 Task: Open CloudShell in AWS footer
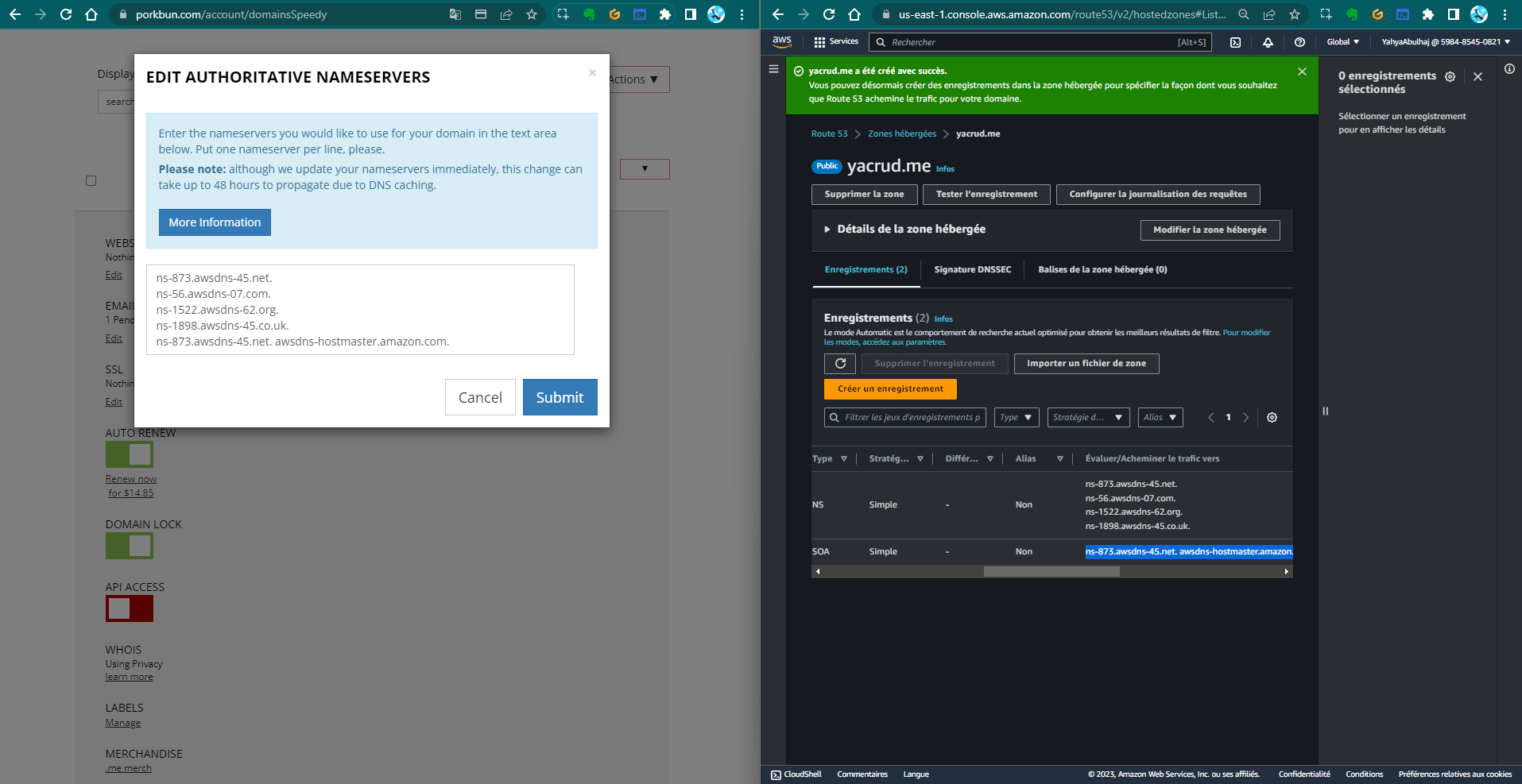796,774
